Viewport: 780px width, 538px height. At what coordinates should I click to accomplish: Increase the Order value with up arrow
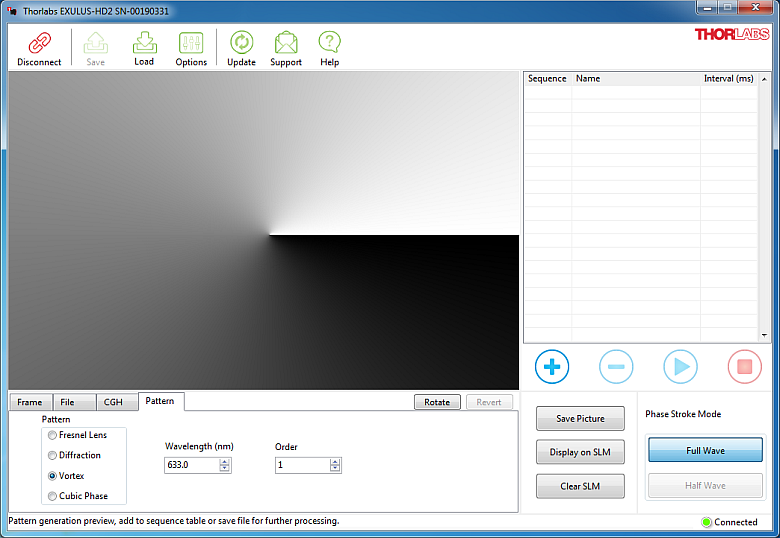(334, 461)
